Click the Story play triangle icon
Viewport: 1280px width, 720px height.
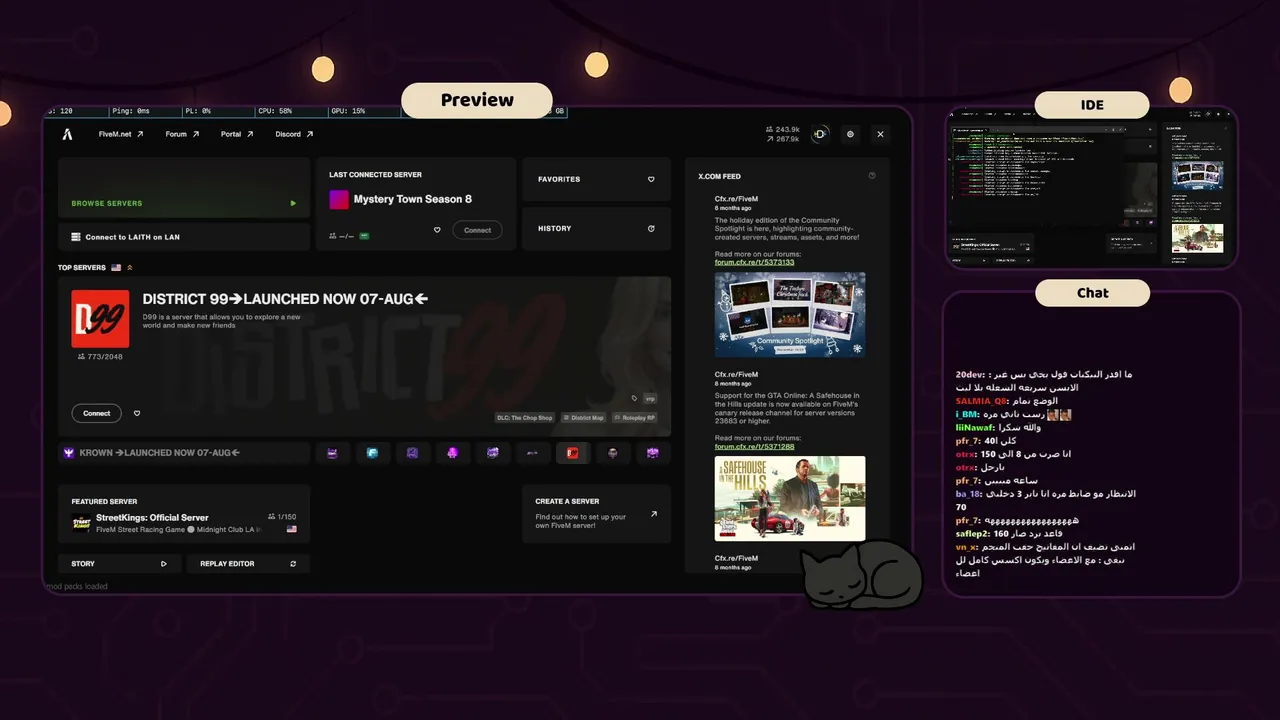tap(164, 564)
